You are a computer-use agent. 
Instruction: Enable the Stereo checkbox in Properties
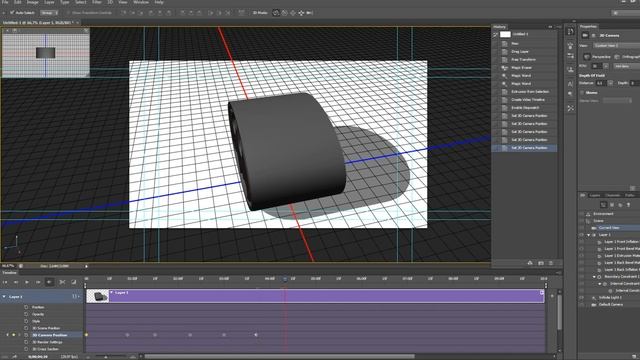[x=582, y=93]
